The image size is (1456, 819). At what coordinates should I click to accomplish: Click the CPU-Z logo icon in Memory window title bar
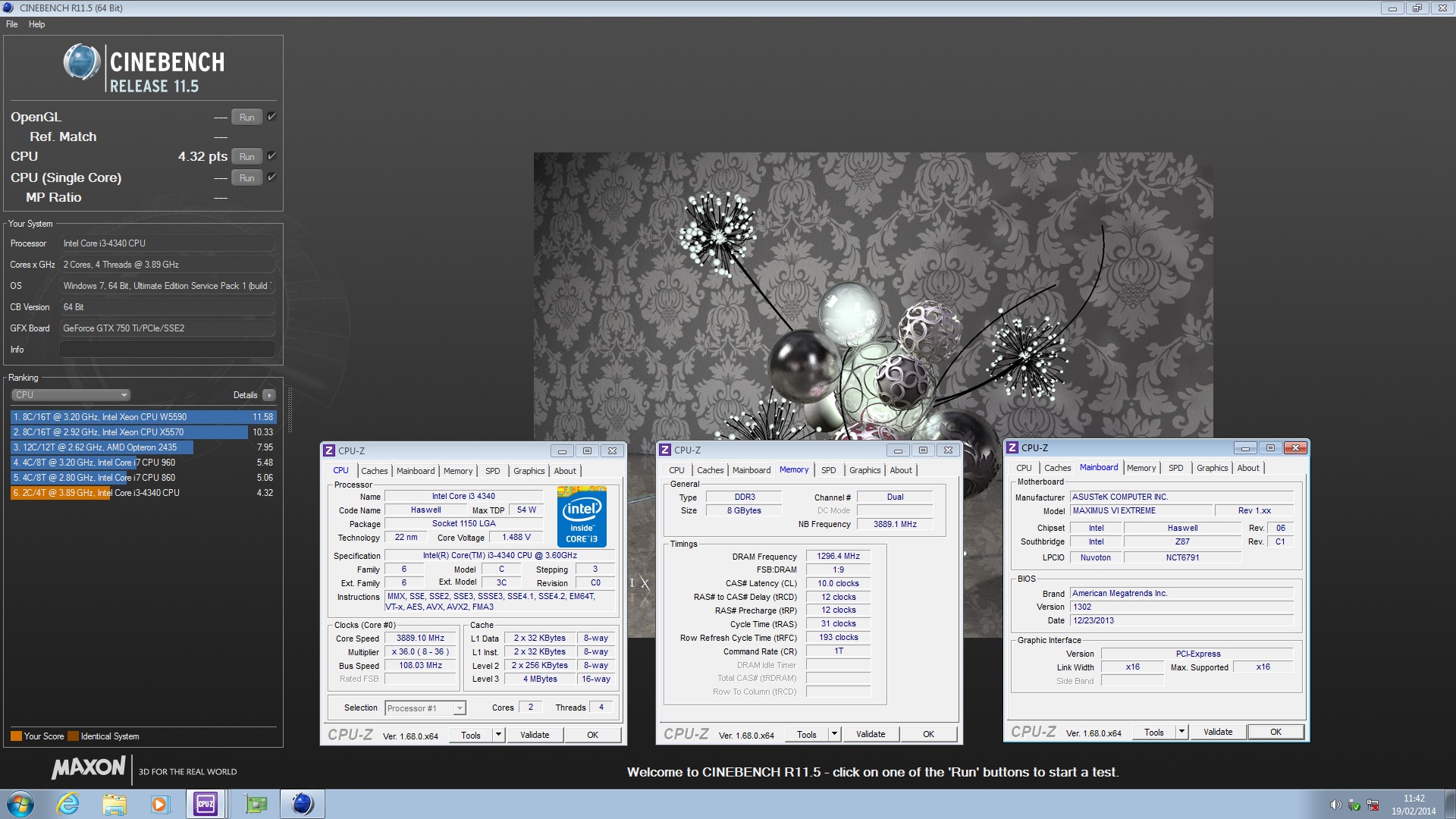coord(665,450)
